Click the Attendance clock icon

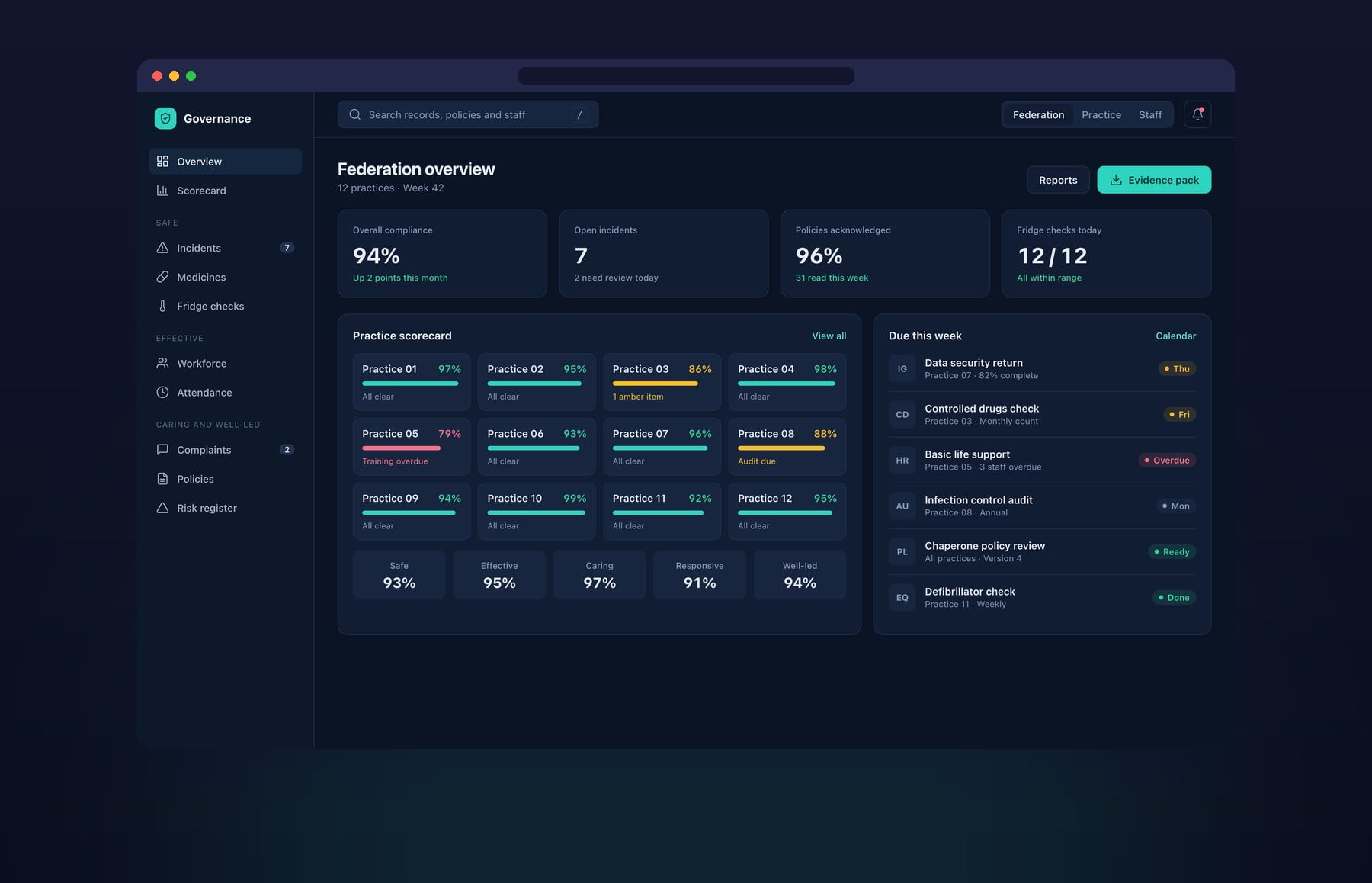pos(162,393)
